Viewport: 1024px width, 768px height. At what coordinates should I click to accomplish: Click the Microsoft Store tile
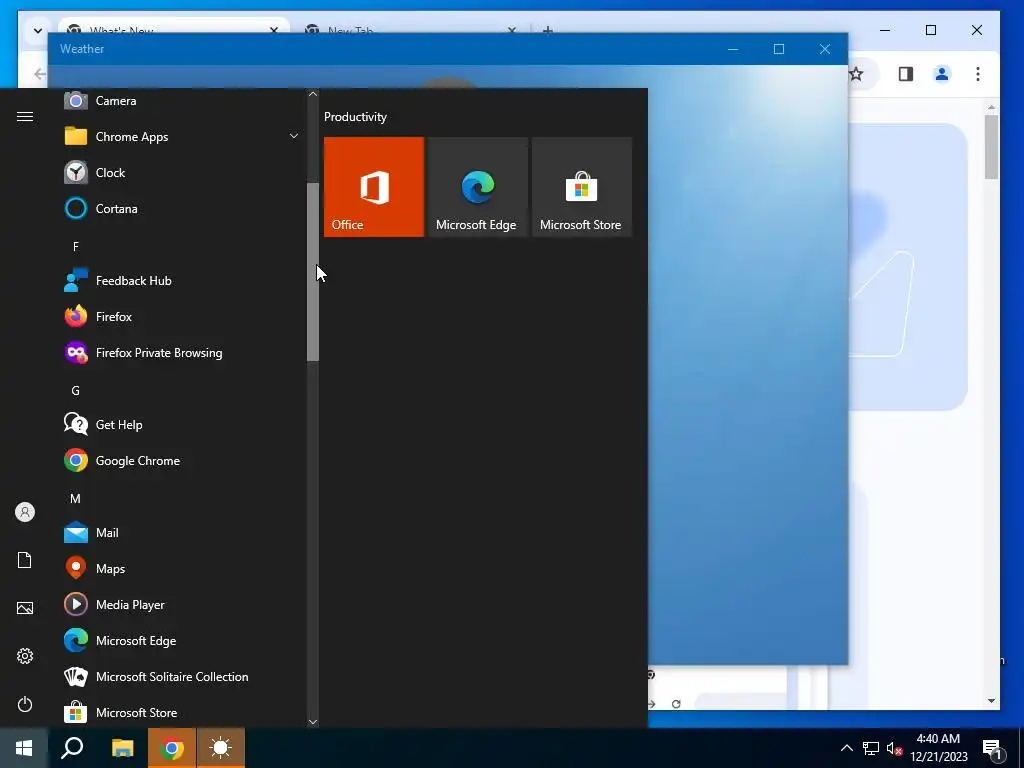(x=582, y=187)
